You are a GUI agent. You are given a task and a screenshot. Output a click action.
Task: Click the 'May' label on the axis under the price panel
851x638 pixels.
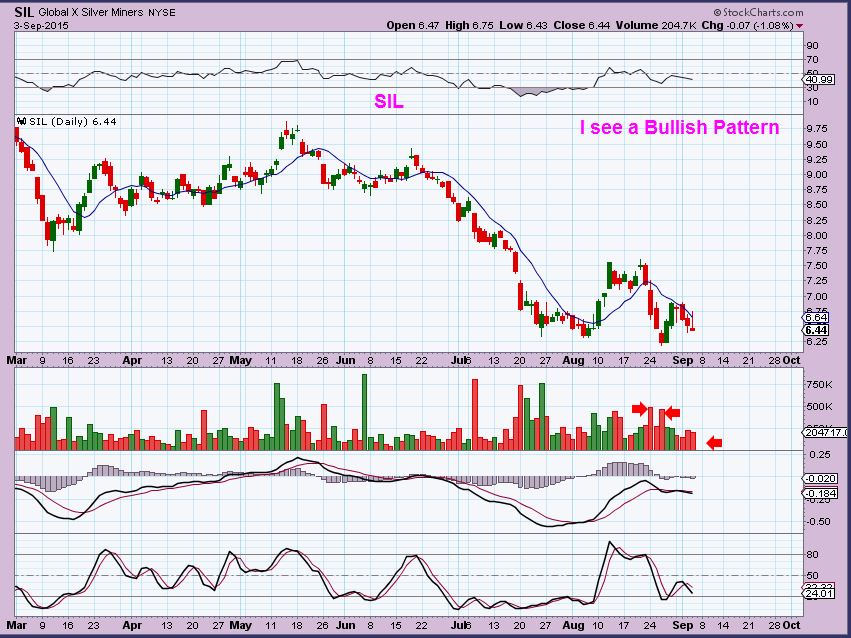(x=240, y=360)
